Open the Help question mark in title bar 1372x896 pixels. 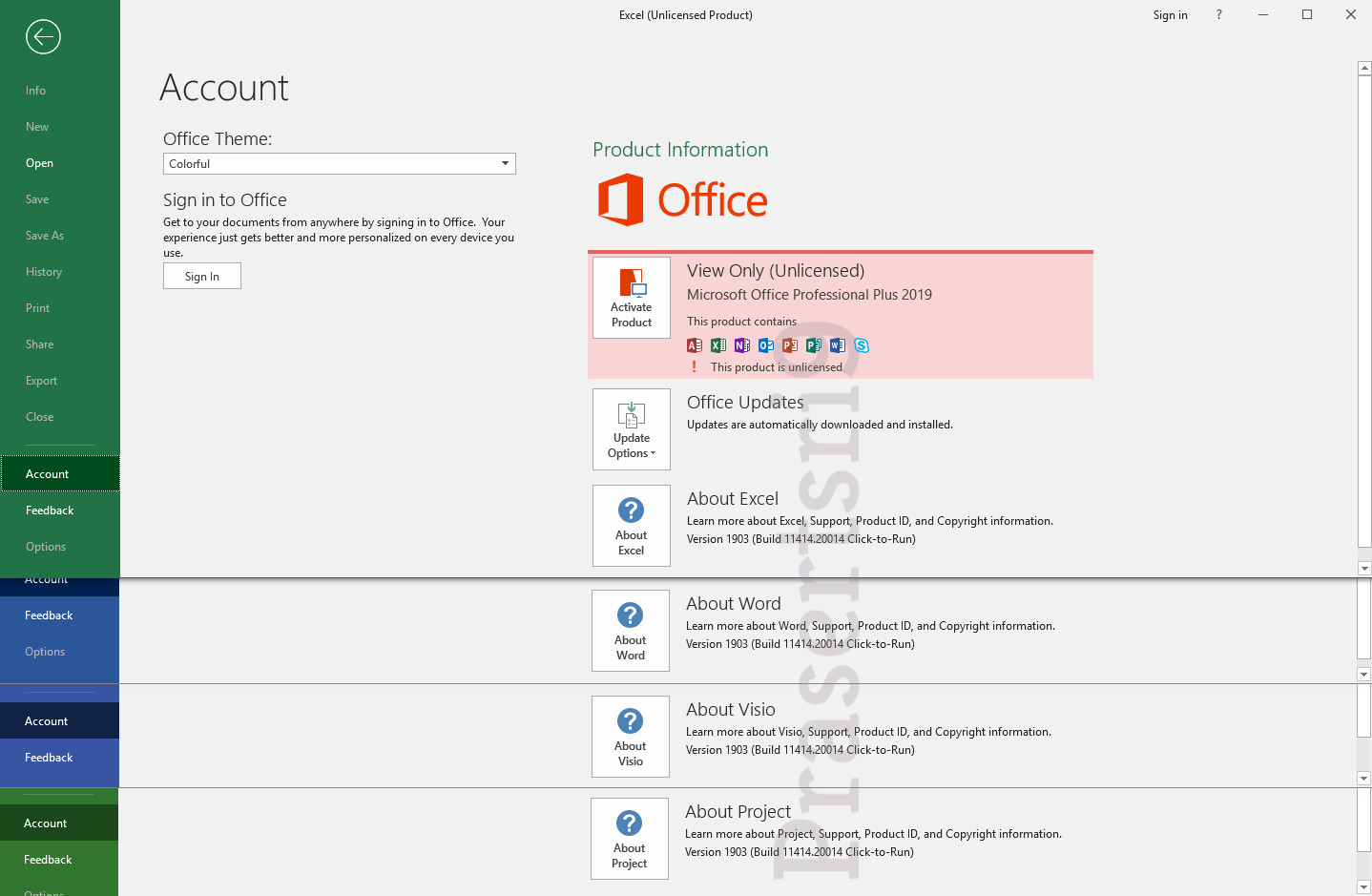tap(1218, 14)
